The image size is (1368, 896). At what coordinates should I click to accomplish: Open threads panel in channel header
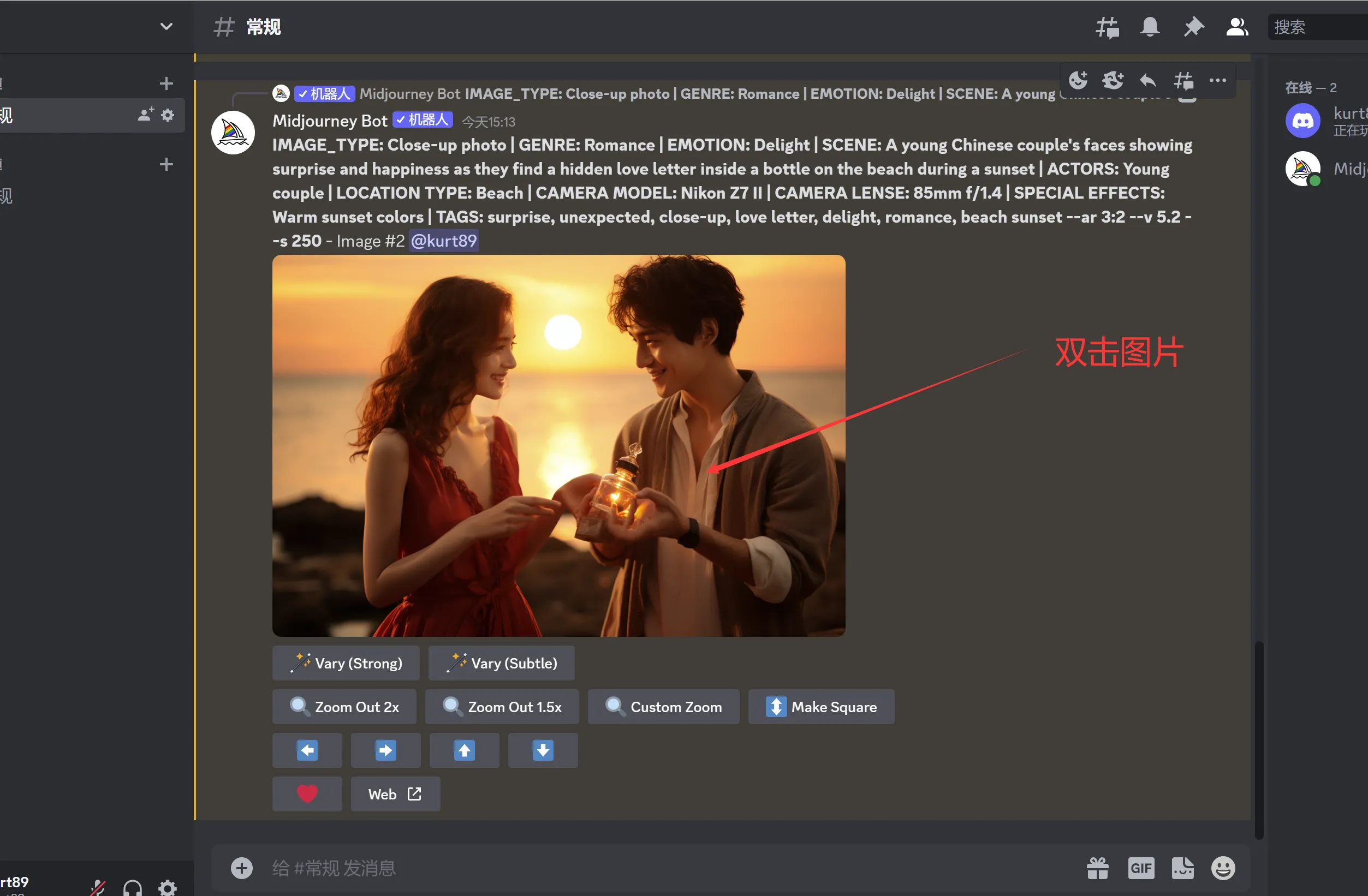tap(1107, 27)
